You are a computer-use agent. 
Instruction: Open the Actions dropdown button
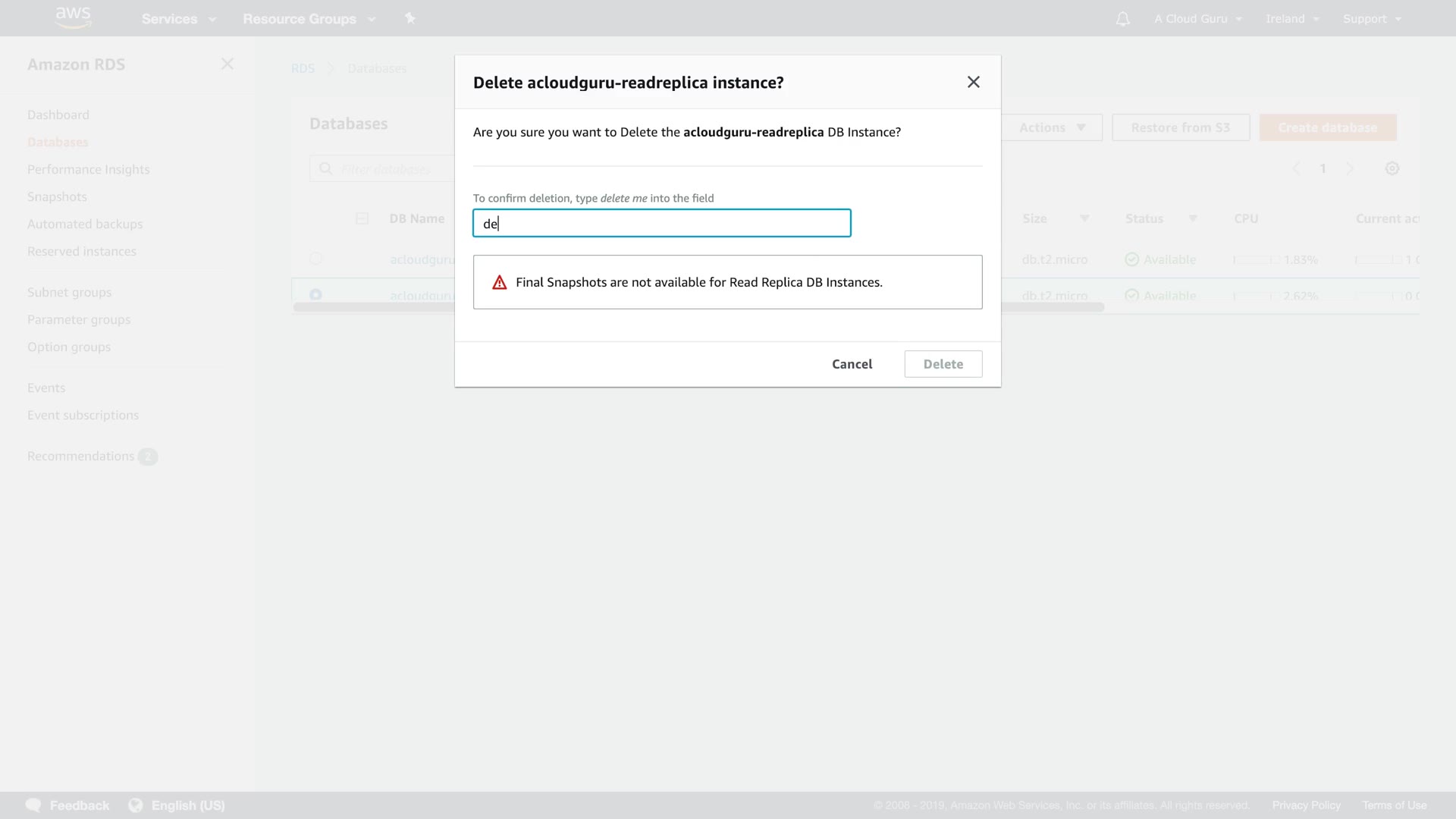[x=1052, y=127]
